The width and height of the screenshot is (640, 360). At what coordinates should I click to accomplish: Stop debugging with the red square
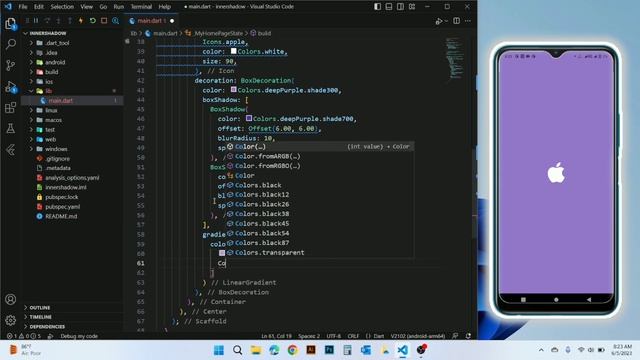pos(104,20)
